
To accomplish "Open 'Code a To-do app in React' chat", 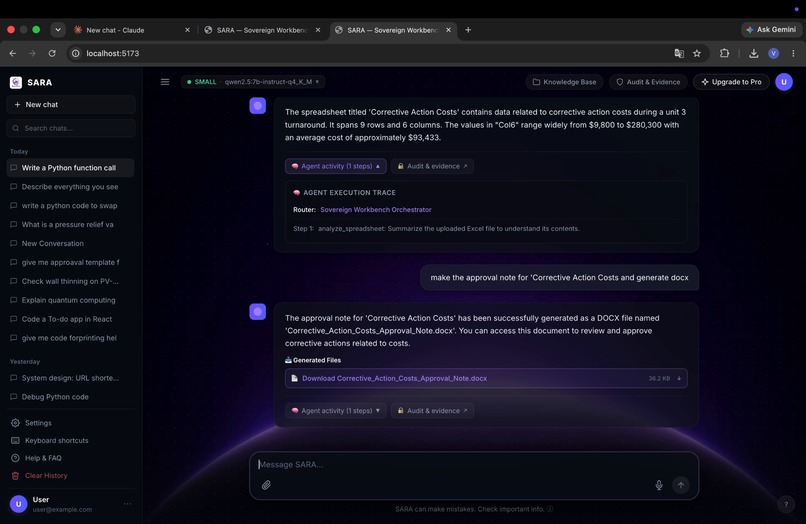I will click(x=70, y=319).
